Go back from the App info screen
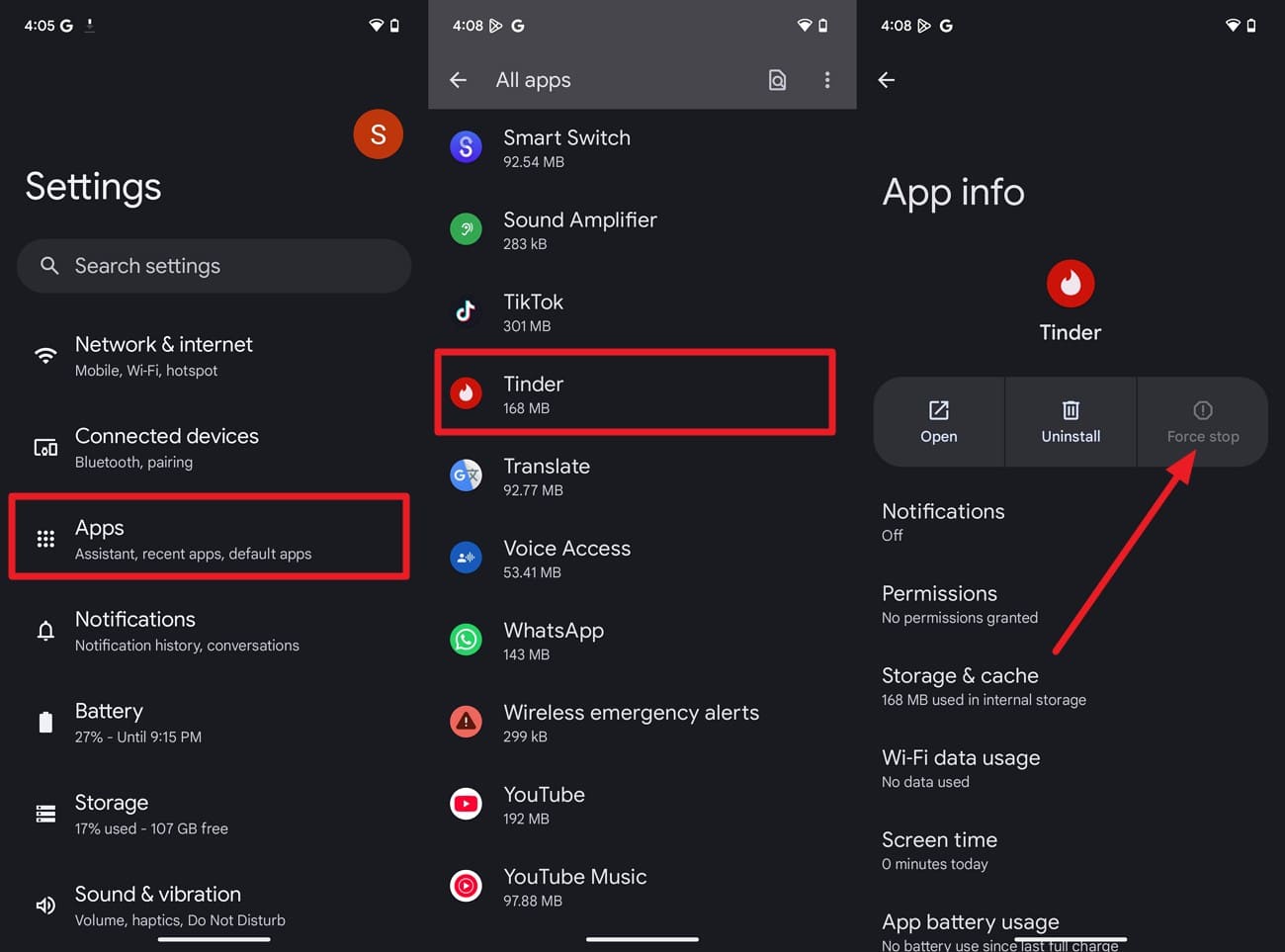The height and width of the screenshot is (952, 1285). click(x=887, y=80)
